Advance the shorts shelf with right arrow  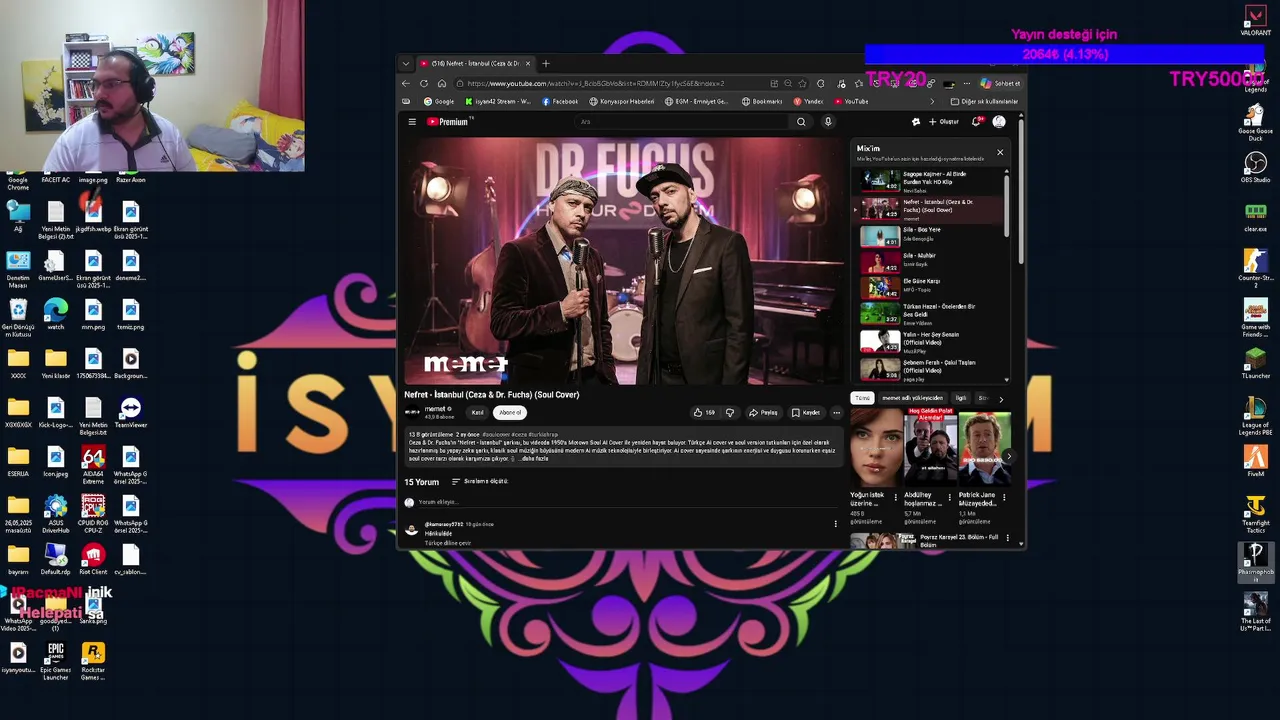point(1008,456)
